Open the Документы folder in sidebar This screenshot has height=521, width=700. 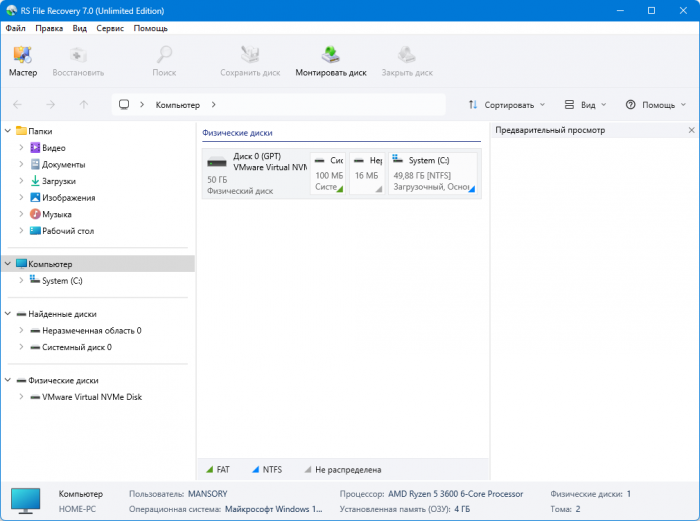[x=62, y=164]
